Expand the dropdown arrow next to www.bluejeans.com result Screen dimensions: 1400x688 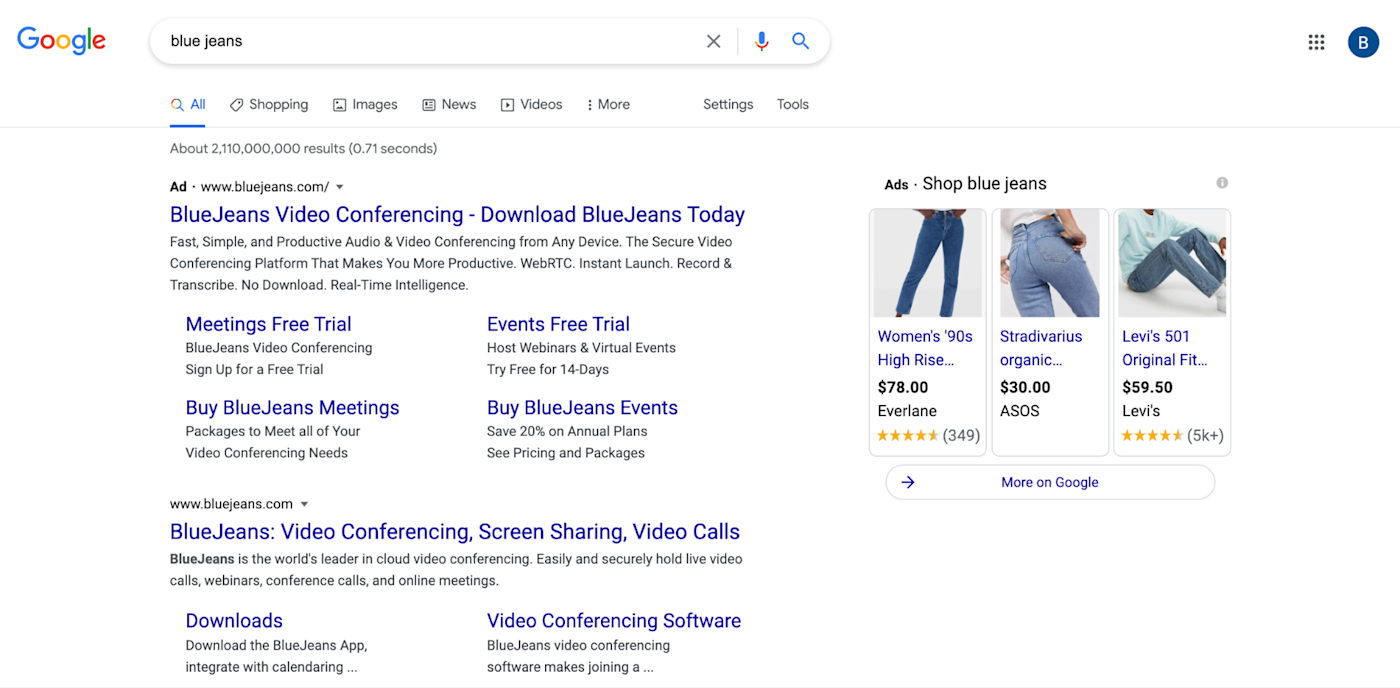(x=305, y=504)
